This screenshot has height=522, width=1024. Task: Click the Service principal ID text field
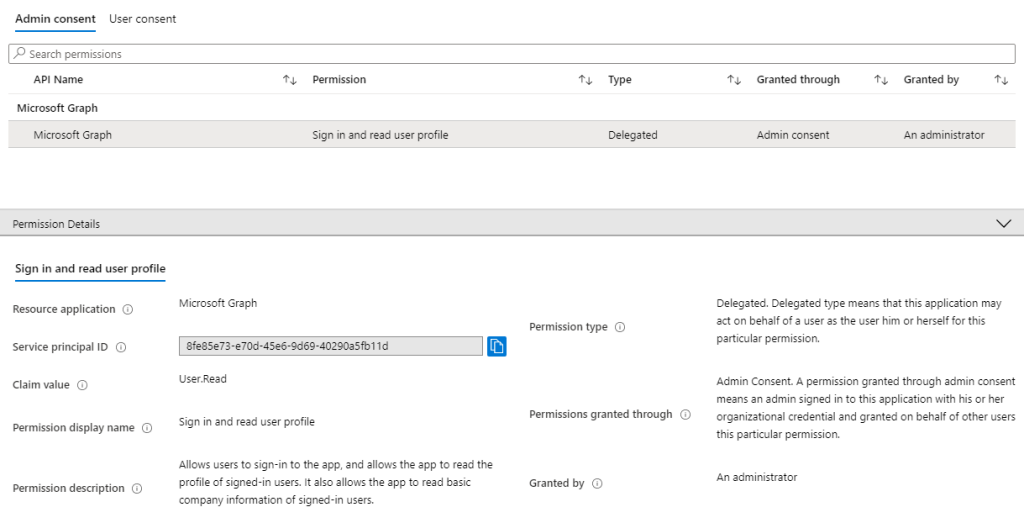click(x=330, y=346)
